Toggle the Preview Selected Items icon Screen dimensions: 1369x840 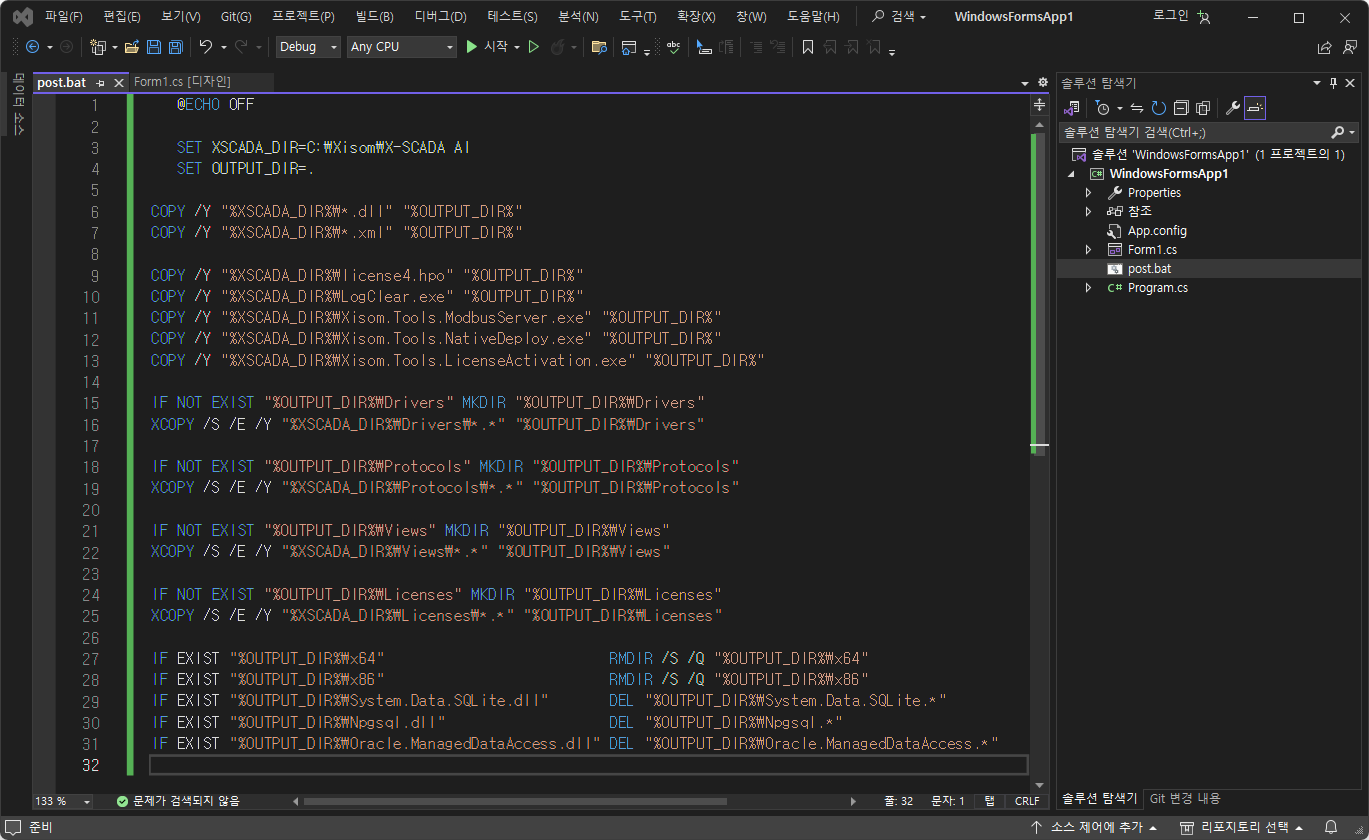[1255, 107]
